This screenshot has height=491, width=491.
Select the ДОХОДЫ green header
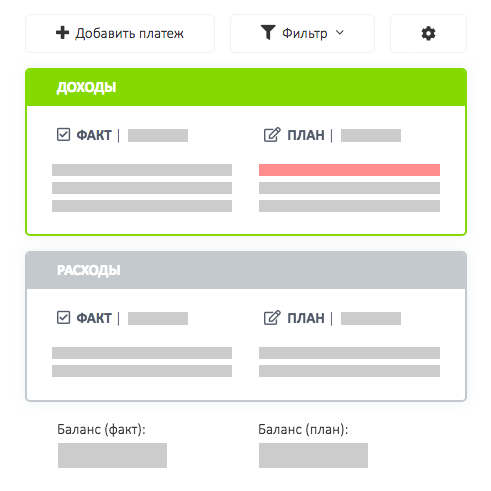pyautogui.click(x=246, y=87)
